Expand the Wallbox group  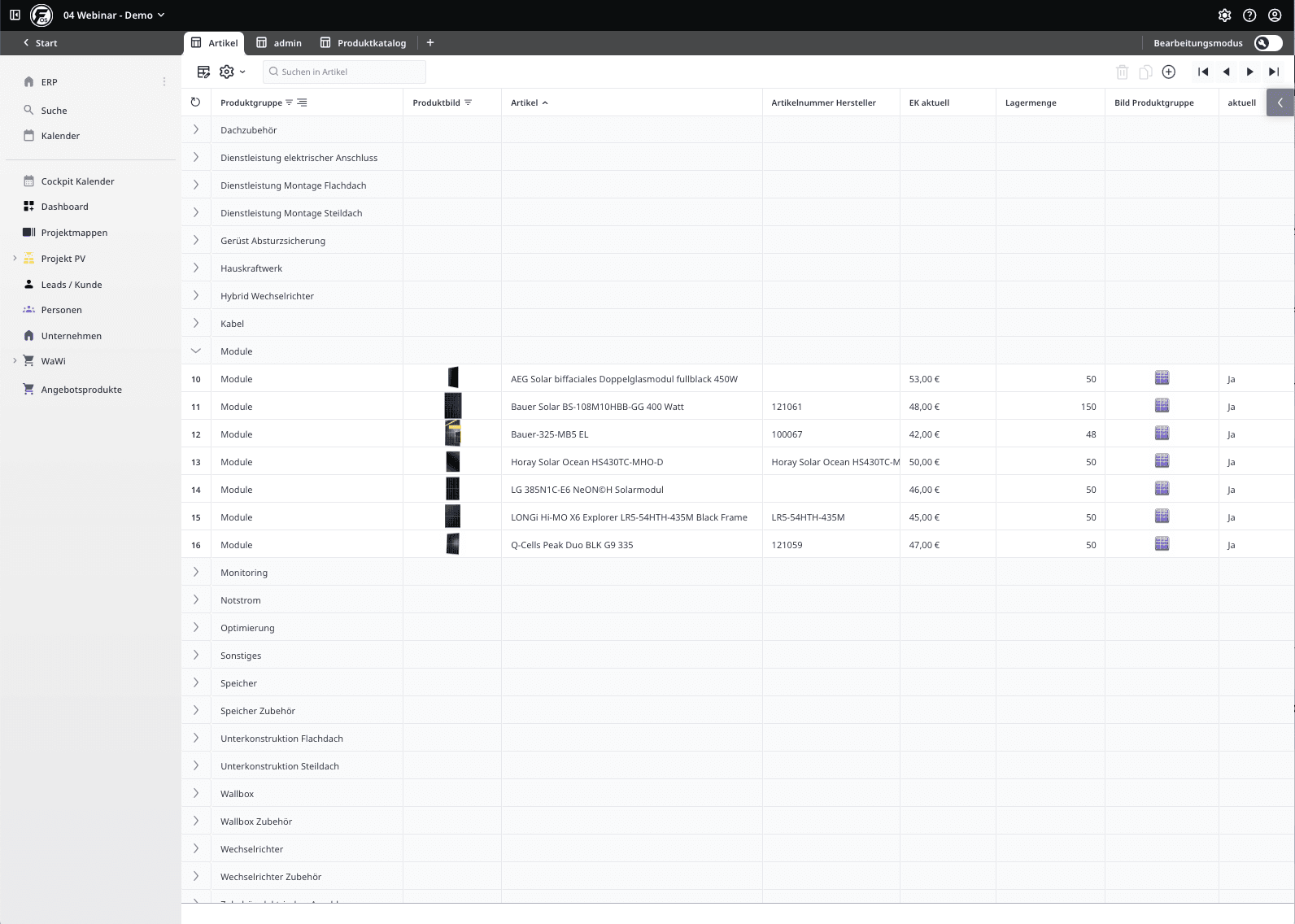click(196, 794)
